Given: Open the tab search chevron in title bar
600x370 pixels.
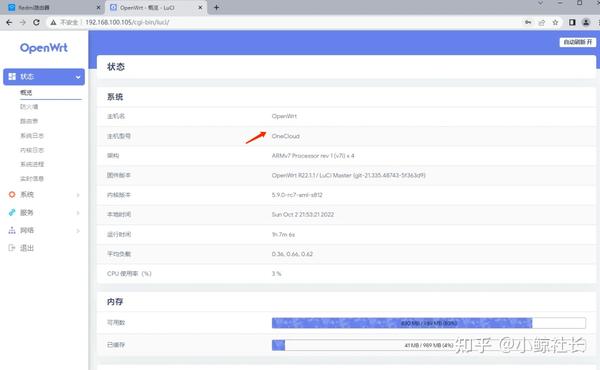Looking at the screenshot, I should click(x=540, y=3).
